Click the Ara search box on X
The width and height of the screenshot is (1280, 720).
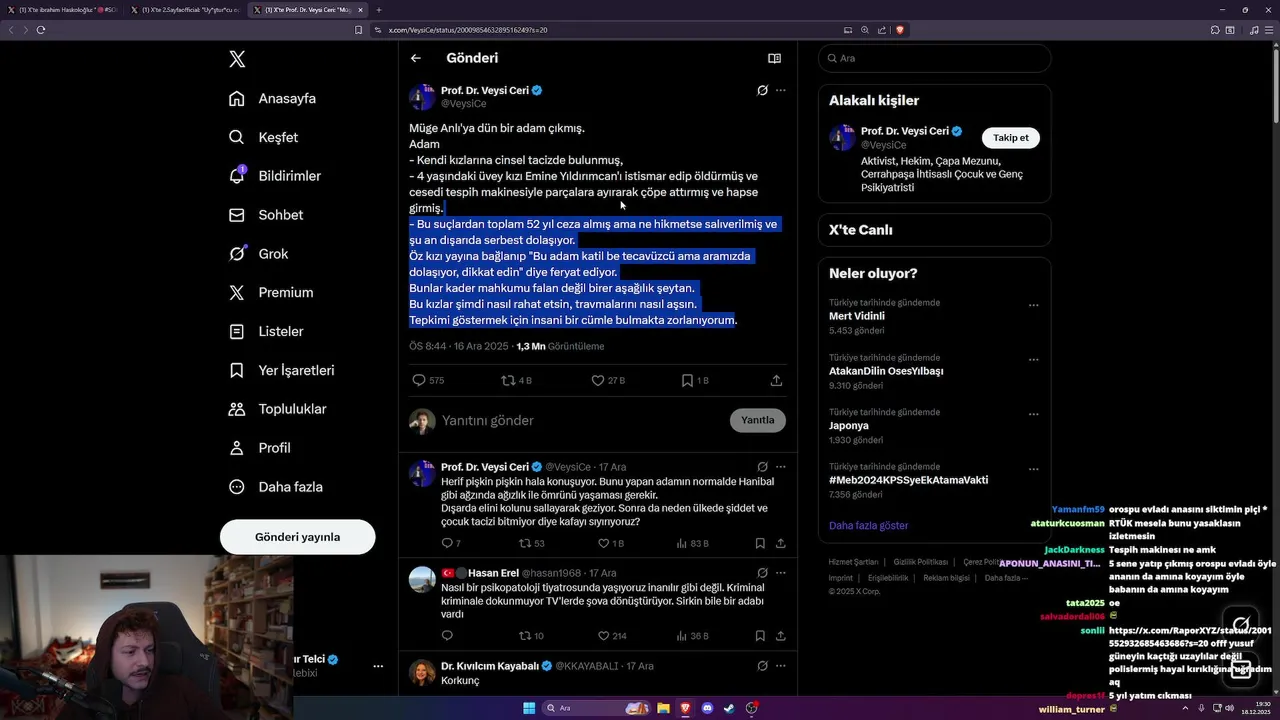934,58
